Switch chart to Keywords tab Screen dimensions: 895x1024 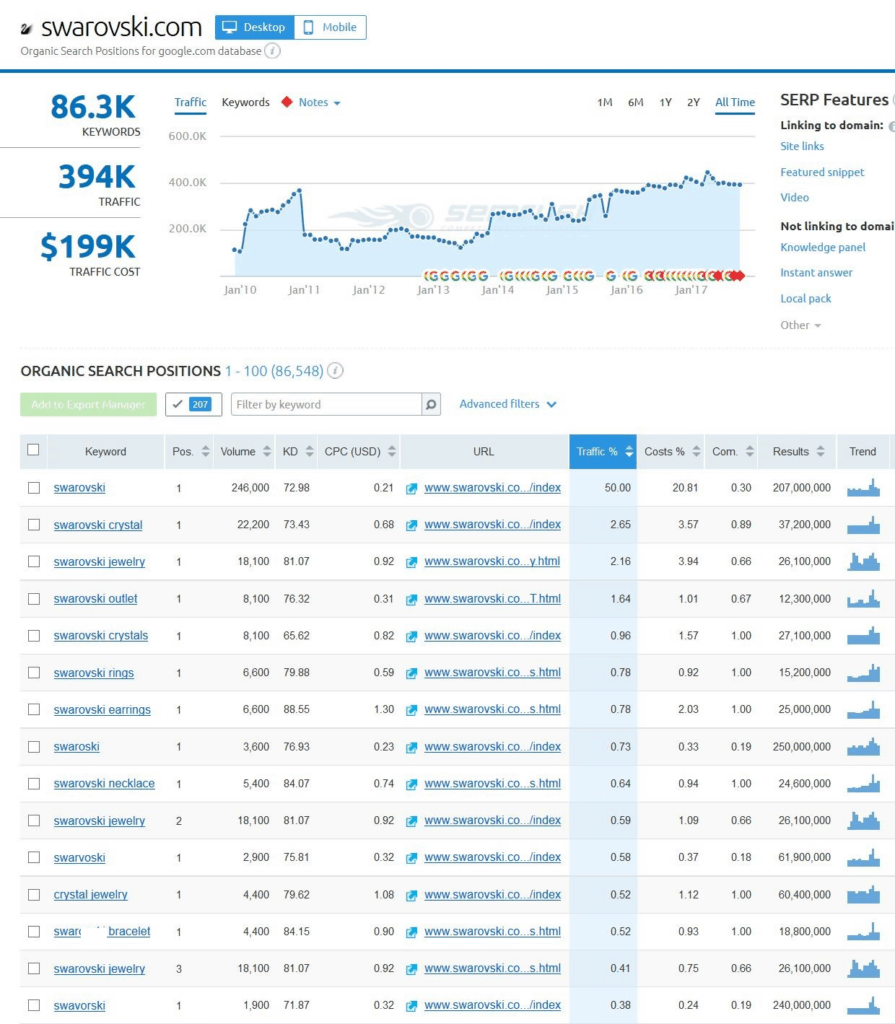pos(245,102)
